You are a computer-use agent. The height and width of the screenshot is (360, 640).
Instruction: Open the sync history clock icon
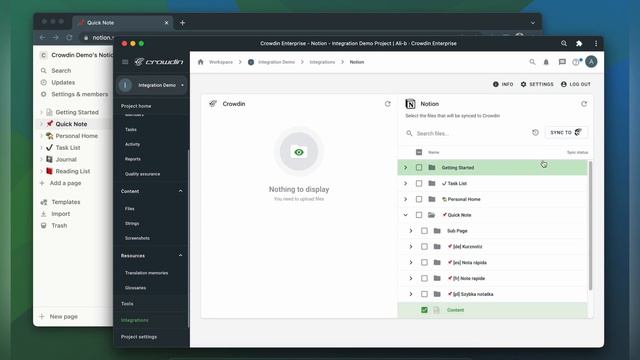tap(535, 132)
